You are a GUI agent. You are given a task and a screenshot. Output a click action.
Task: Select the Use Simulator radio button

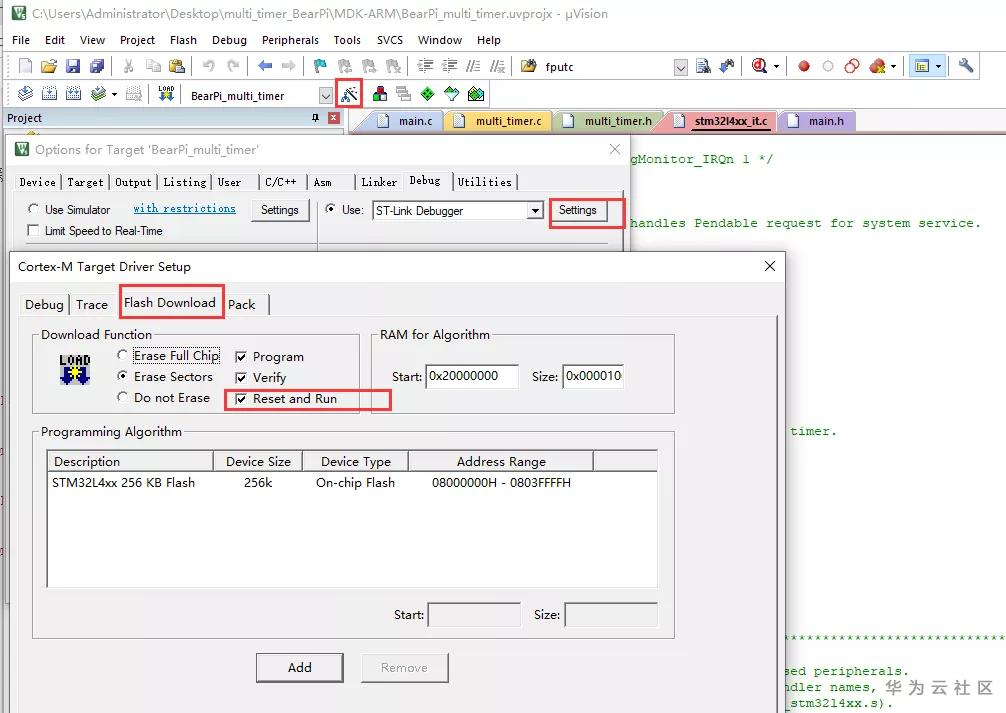coord(33,209)
